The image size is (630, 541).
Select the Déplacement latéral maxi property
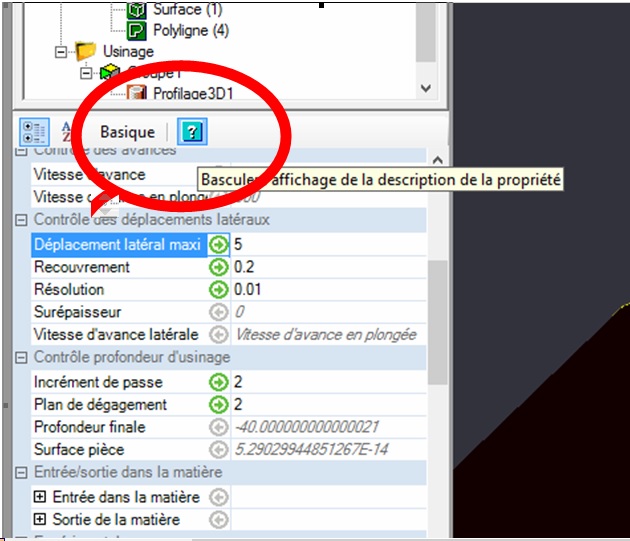point(119,244)
